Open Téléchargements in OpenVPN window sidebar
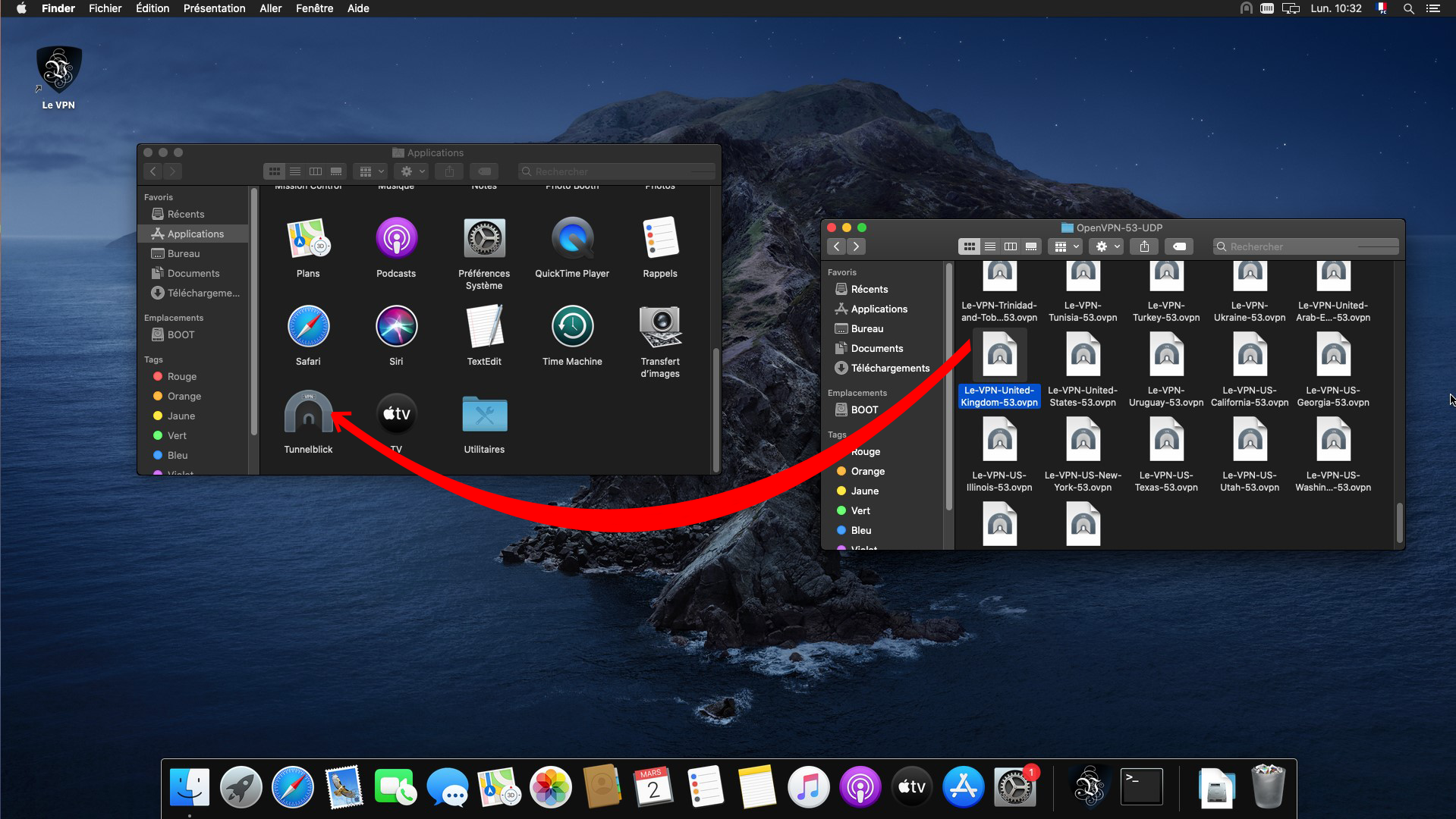This screenshot has width=1456, height=819. [x=884, y=368]
